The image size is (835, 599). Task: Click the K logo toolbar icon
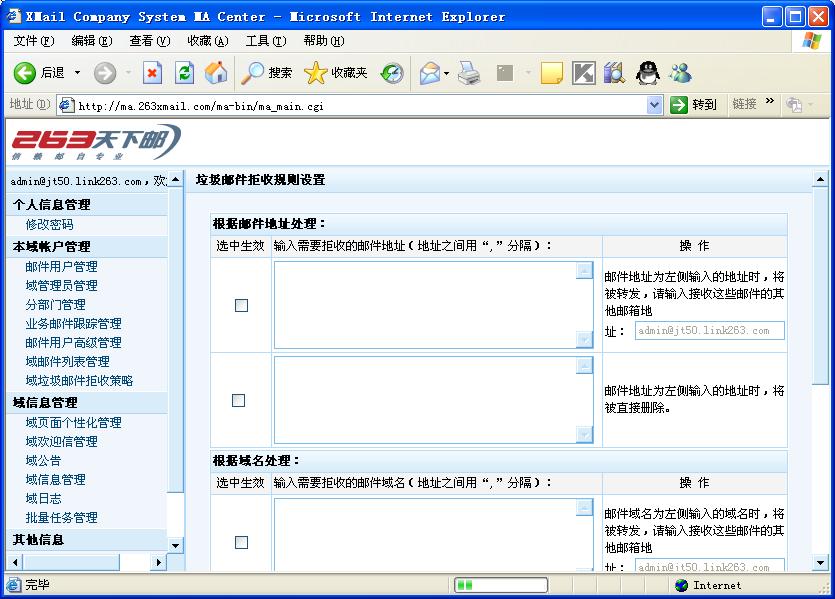[x=584, y=73]
